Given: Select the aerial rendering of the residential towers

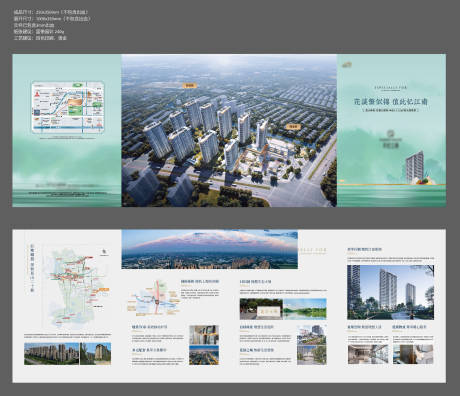Looking at the screenshot, I should click(x=229, y=130).
